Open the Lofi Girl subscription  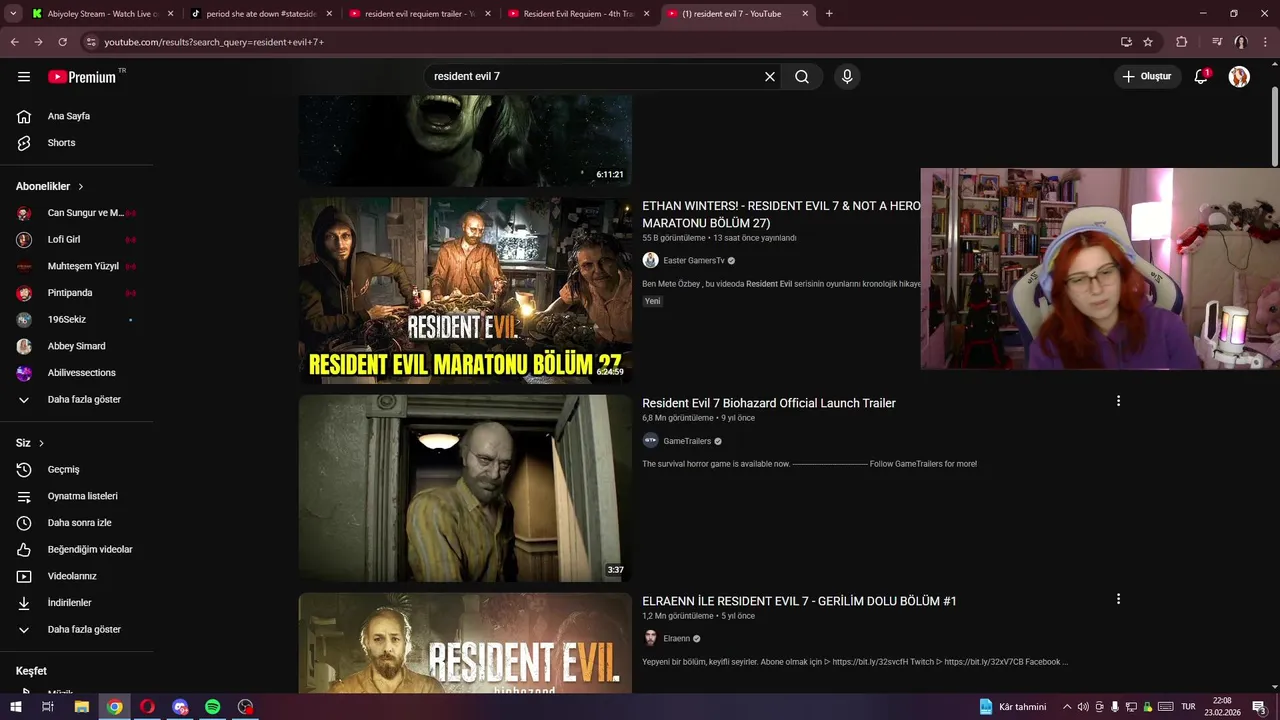76,240
